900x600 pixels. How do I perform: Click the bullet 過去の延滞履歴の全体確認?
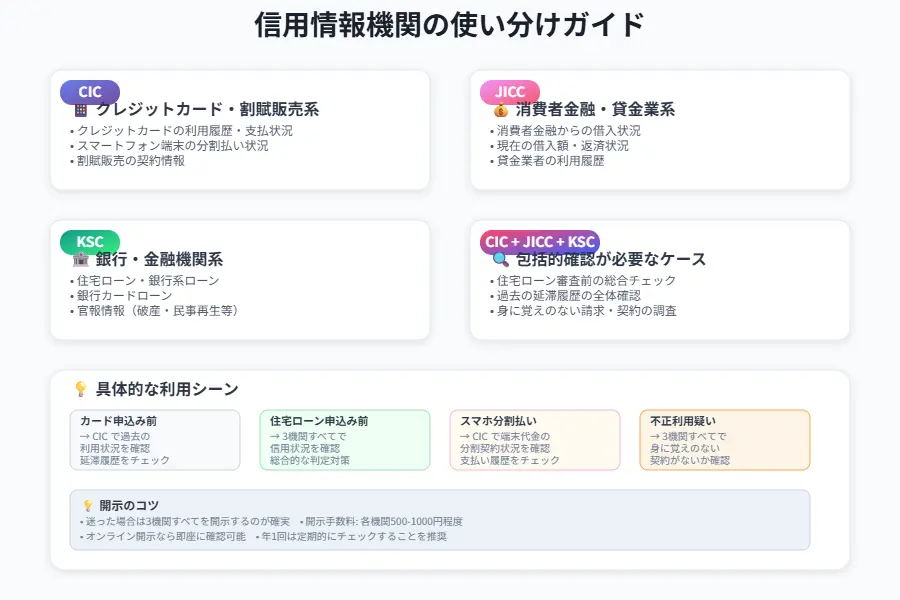(x=565, y=296)
